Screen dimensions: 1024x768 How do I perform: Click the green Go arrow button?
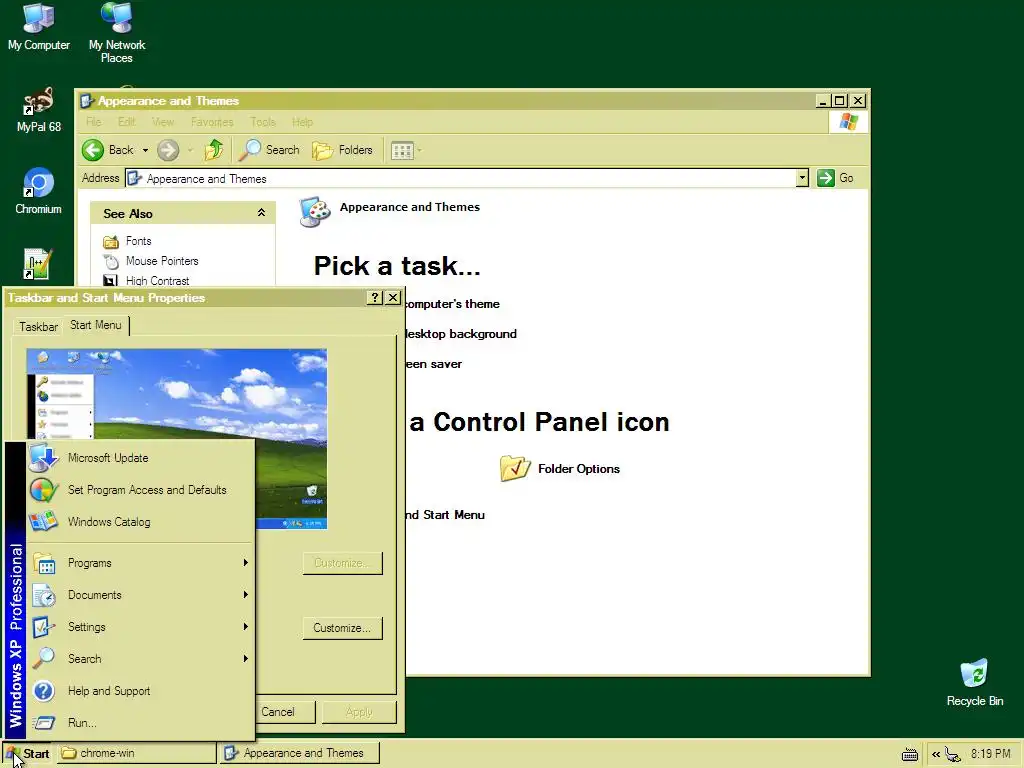point(825,178)
